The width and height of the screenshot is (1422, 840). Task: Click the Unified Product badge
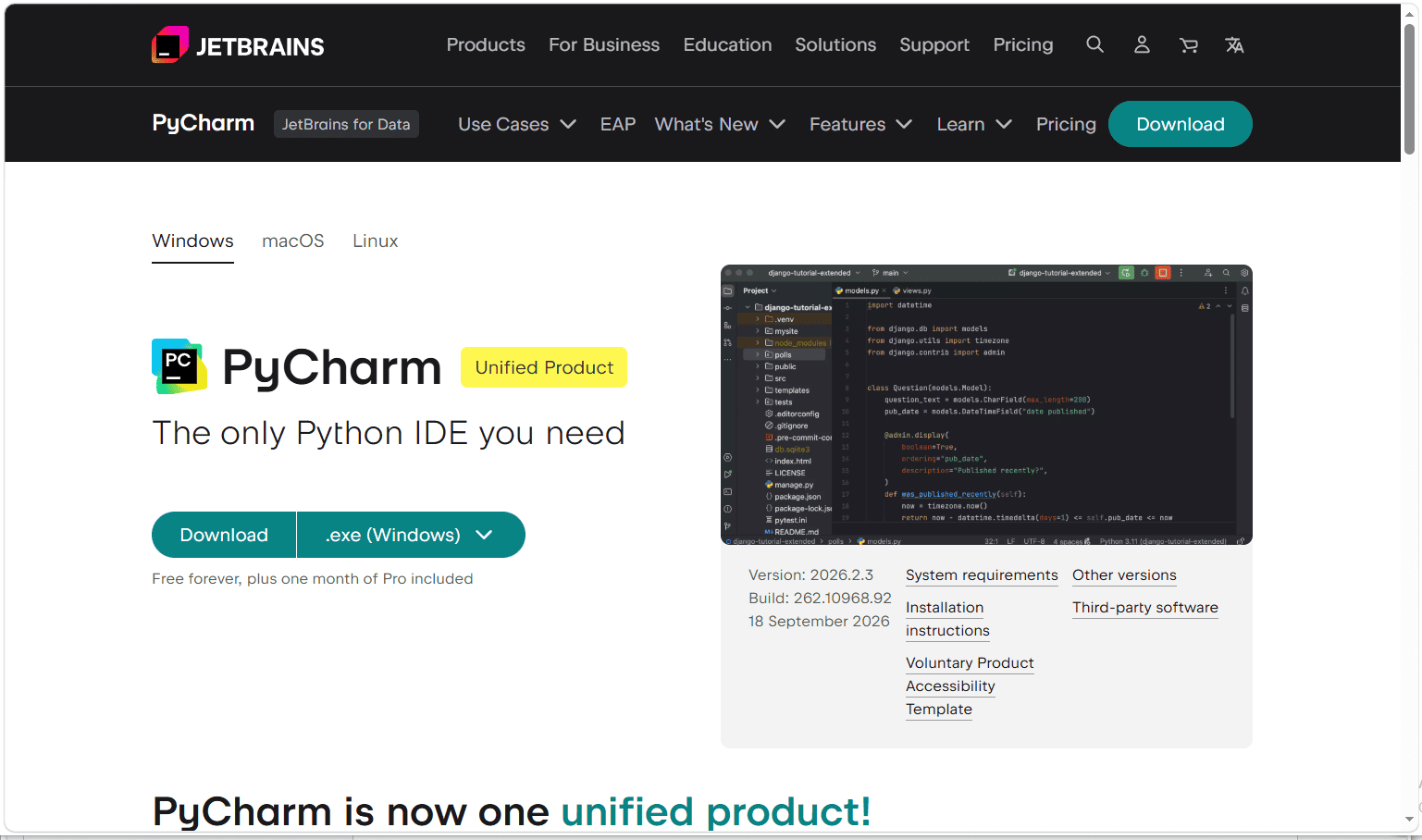pos(544,367)
